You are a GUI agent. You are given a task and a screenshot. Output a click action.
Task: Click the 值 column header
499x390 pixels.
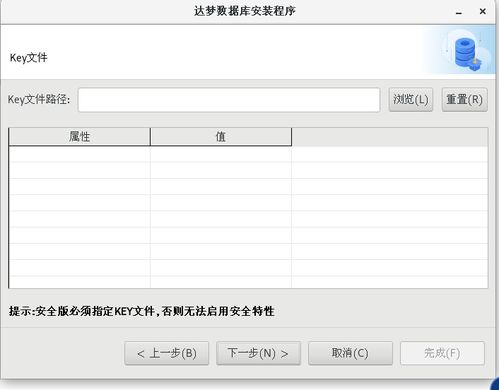(x=221, y=137)
